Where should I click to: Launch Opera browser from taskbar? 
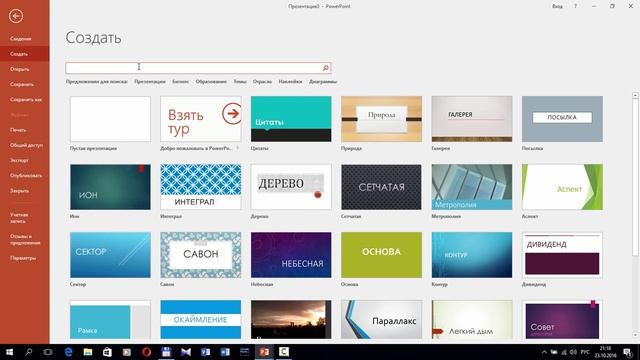[147, 352]
